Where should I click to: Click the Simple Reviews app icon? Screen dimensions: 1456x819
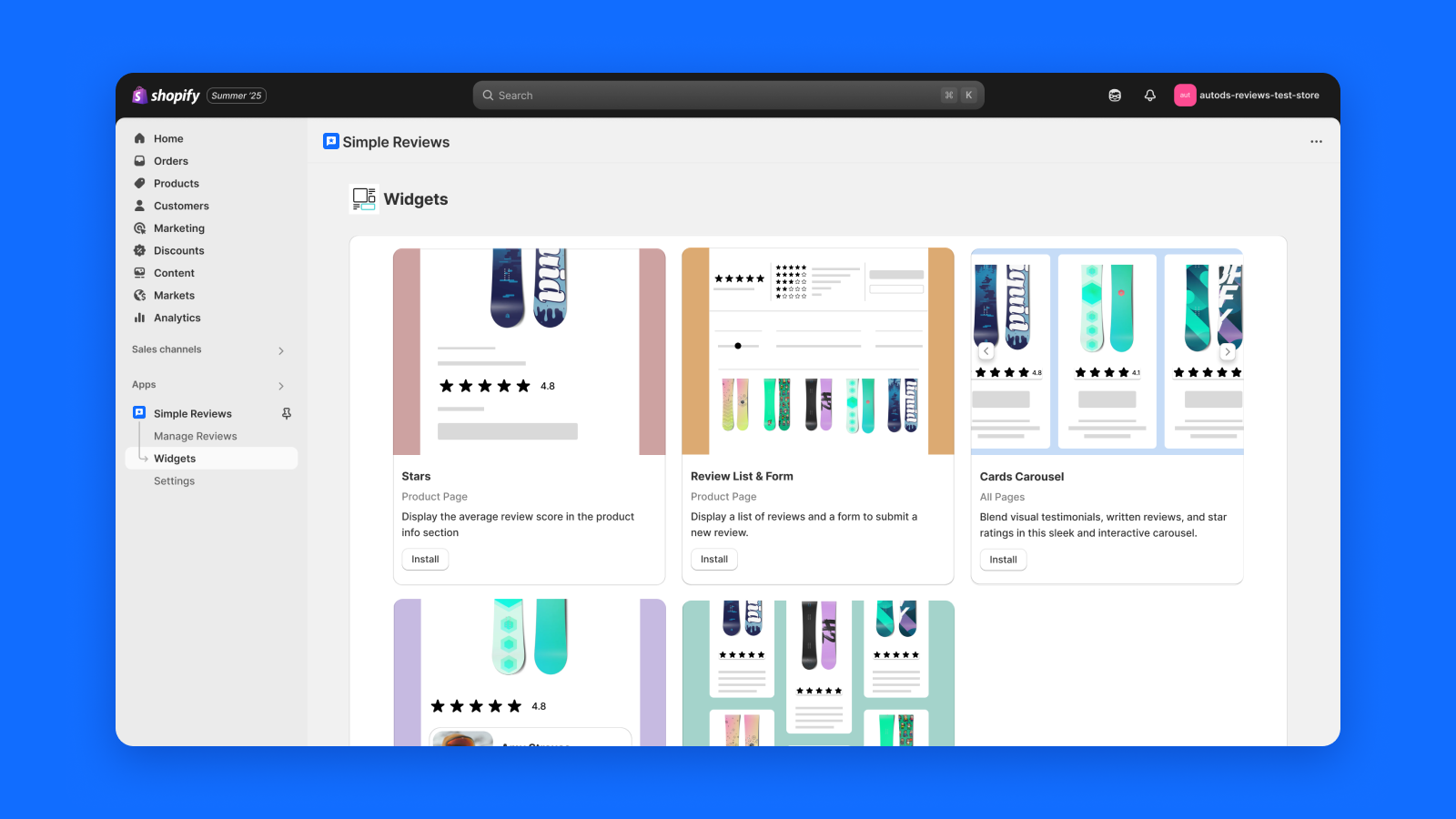click(138, 412)
